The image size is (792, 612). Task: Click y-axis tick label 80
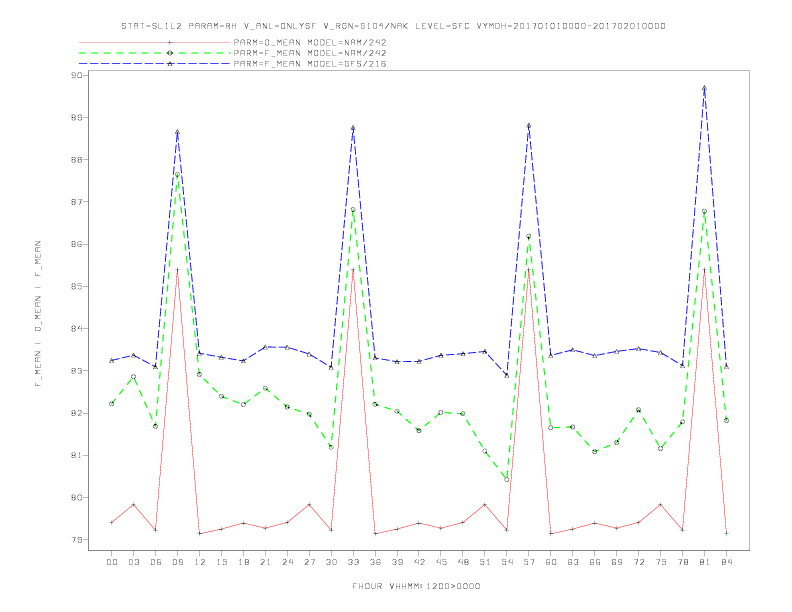point(77,497)
